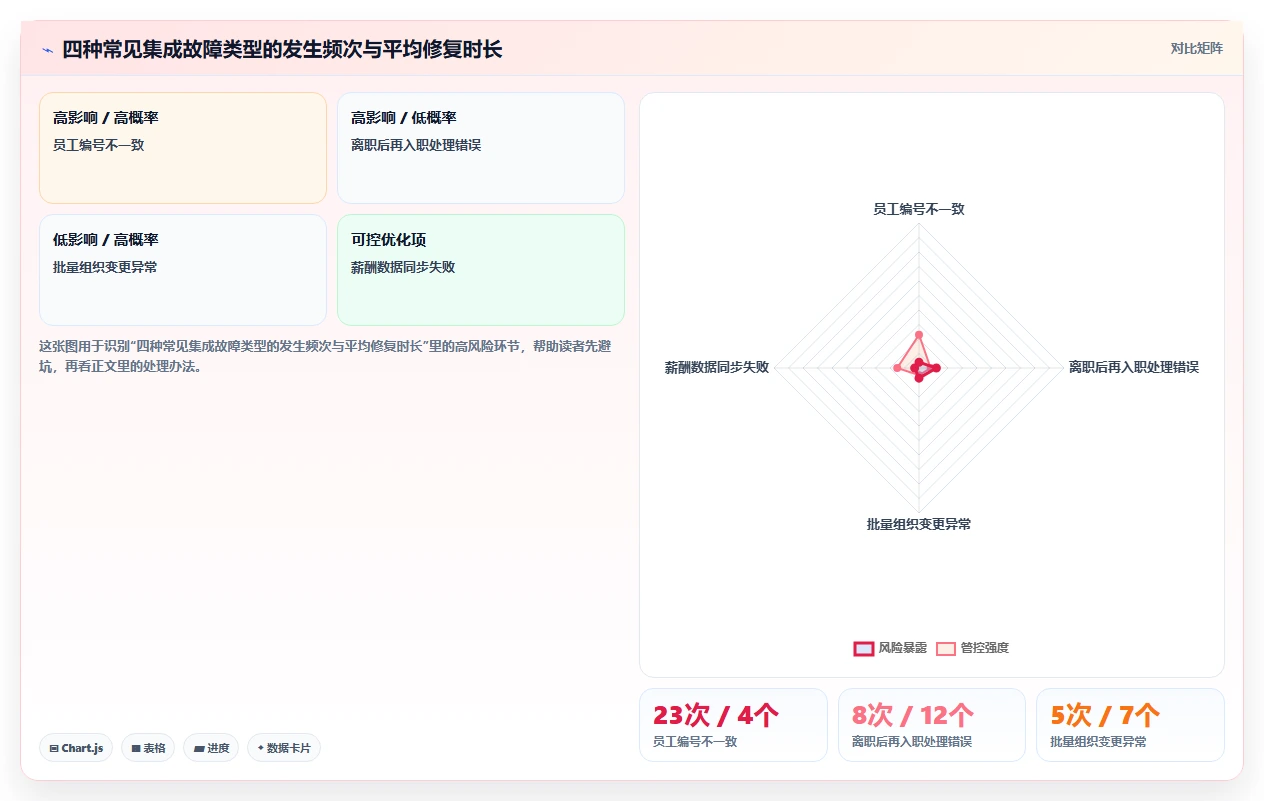Click the 23次 / 4个 stat card

pos(733,725)
